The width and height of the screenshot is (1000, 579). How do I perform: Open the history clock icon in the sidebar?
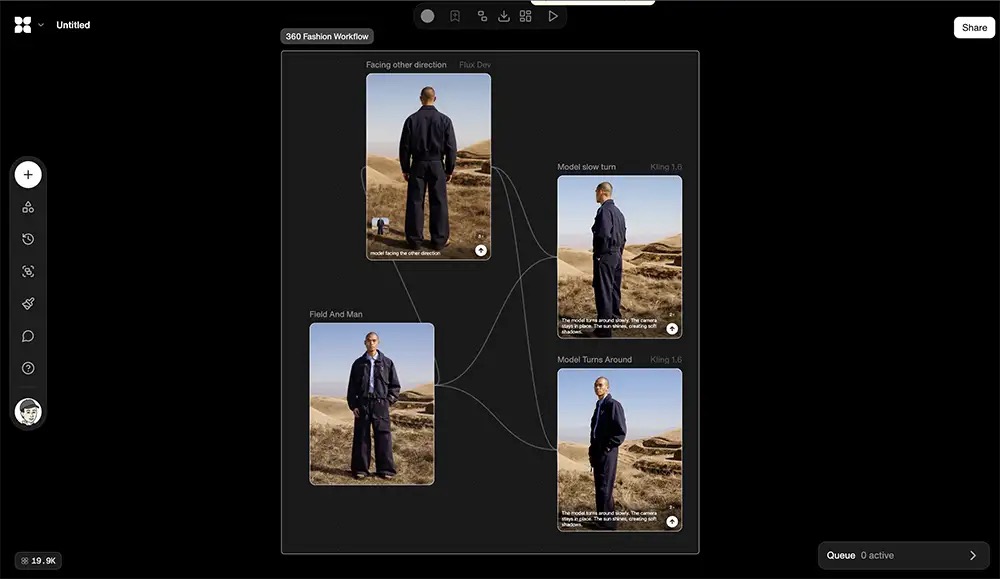point(28,239)
